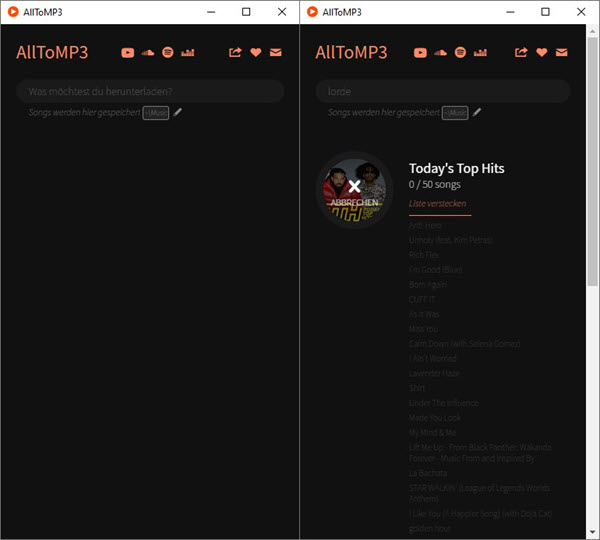Click the AllToMP3 title-bar app icon, right window
Image resolution: width=600 pixels, height=540 pixels.
(x=312, y=12)
